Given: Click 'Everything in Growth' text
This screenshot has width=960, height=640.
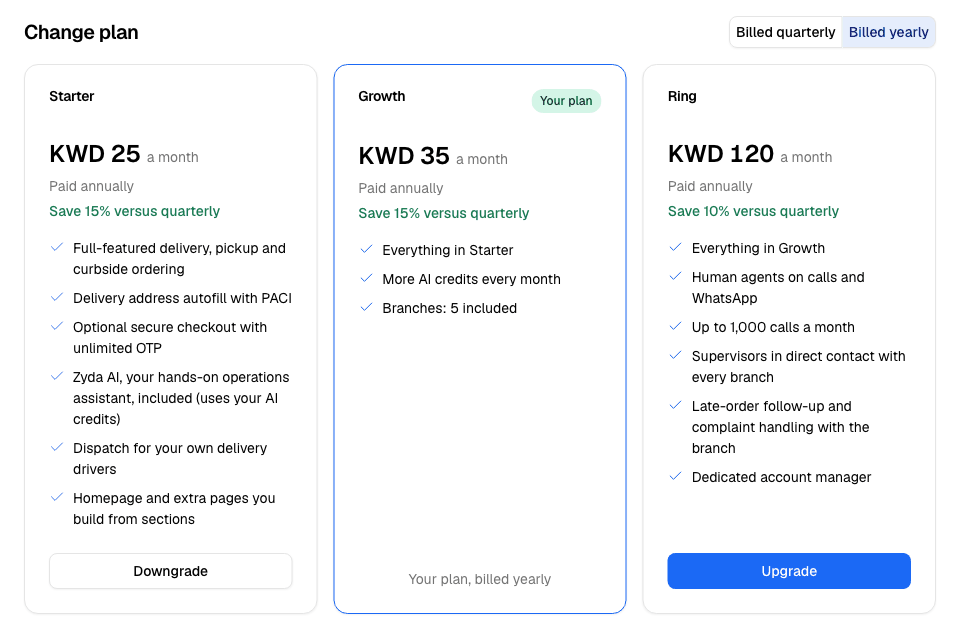Looking at the screenshot, I should pyautogui.click(x=758, y=248).
